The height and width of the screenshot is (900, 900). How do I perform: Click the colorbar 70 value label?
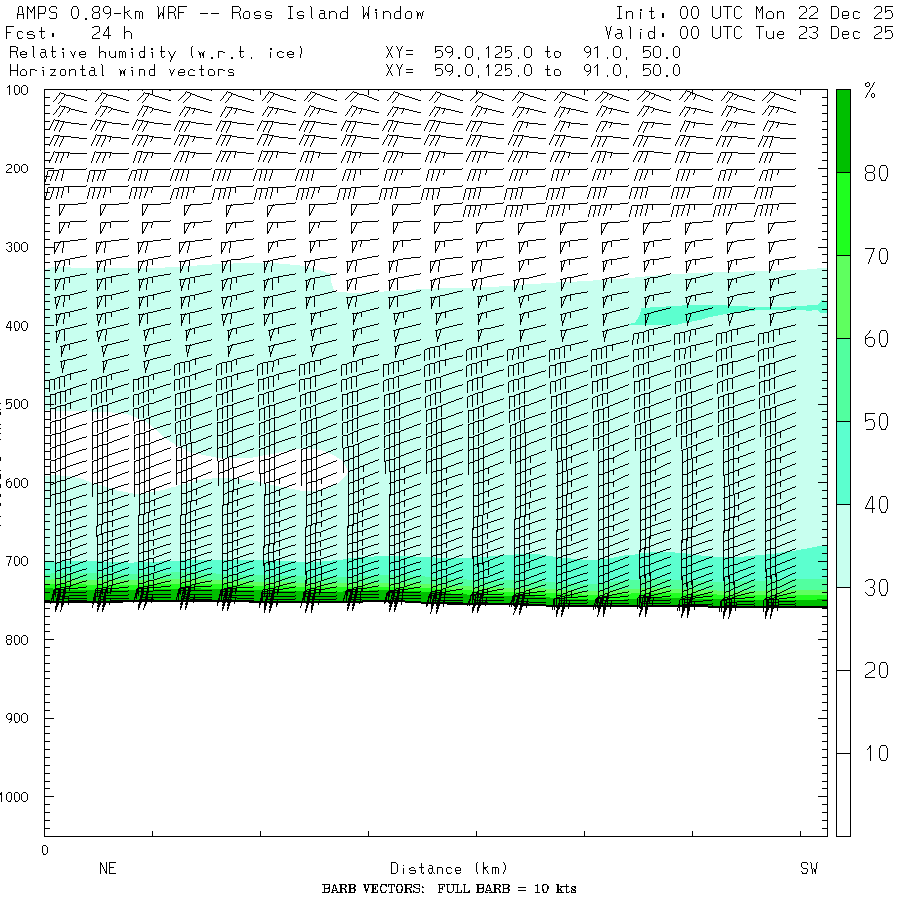pyautogui.click(x=876, y=256)
